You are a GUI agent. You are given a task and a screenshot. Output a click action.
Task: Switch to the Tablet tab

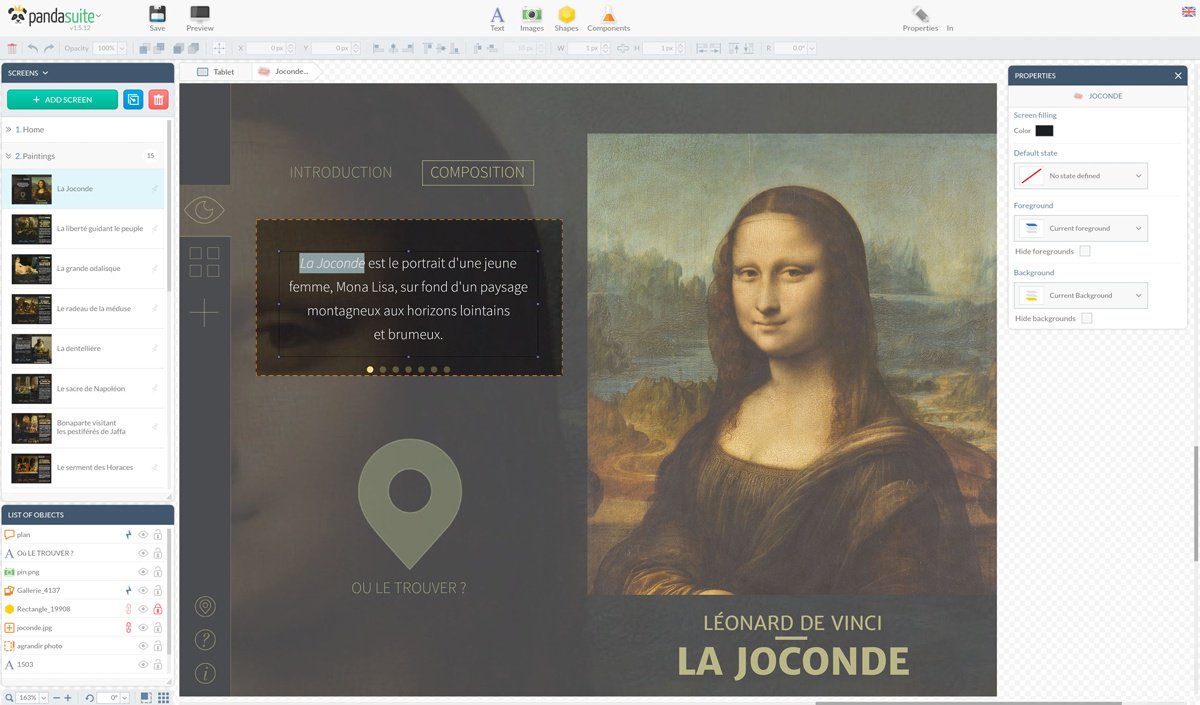[x=216, y=72]
